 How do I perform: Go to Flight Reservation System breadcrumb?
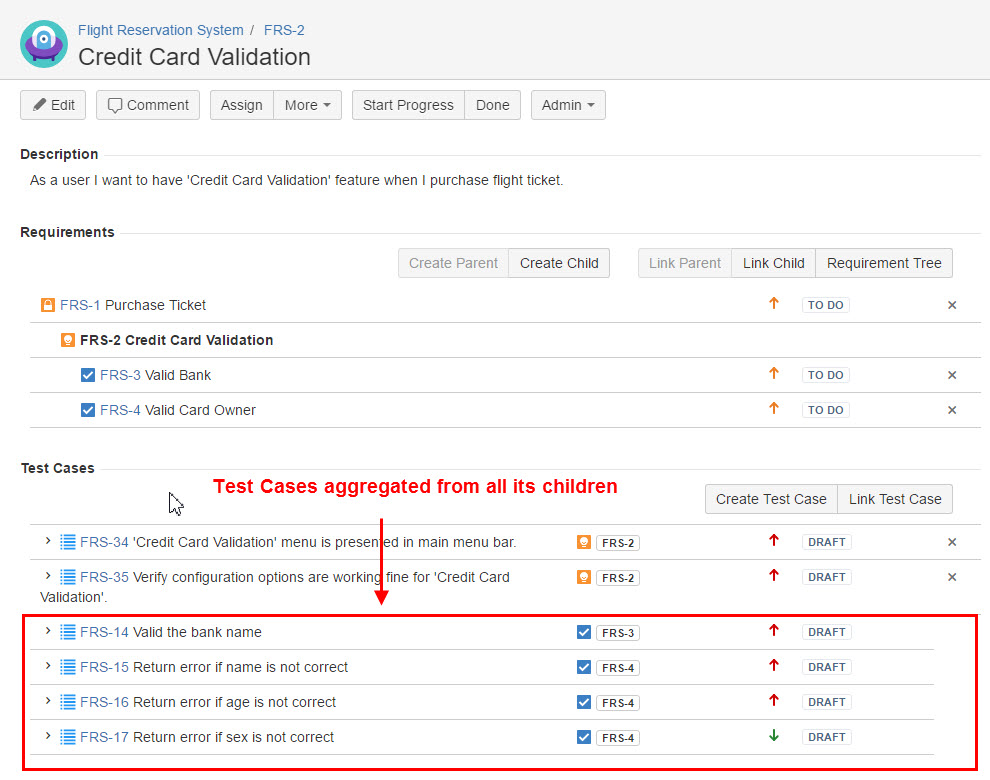coord(160,30)
